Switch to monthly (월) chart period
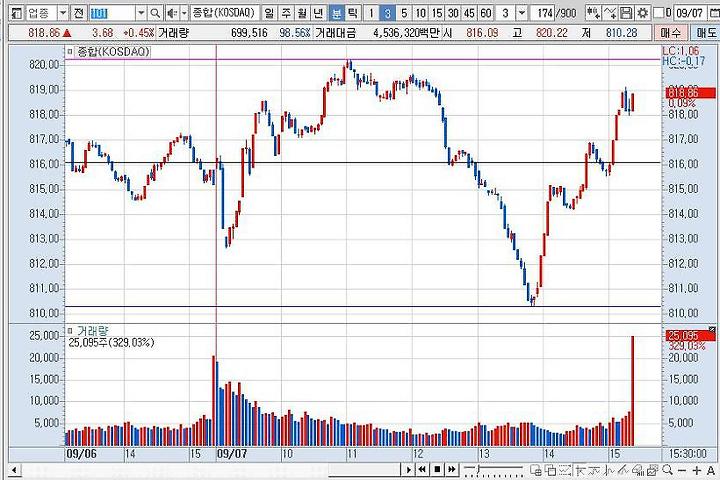The height and width of the screenshot is (480, 720). 302,13
